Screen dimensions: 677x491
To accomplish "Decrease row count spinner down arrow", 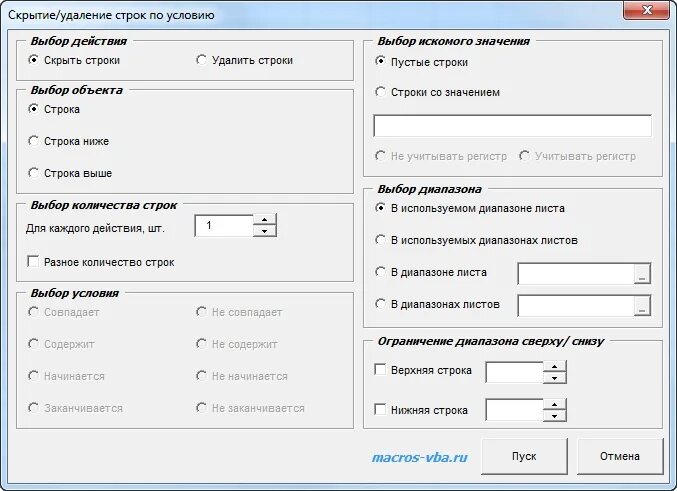I will pos(264,231).
